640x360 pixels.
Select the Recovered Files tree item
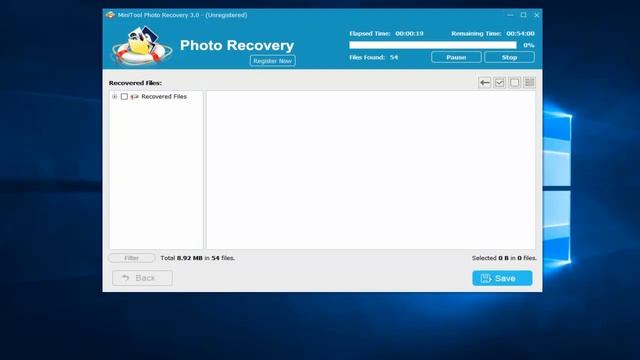pos(164,97)
